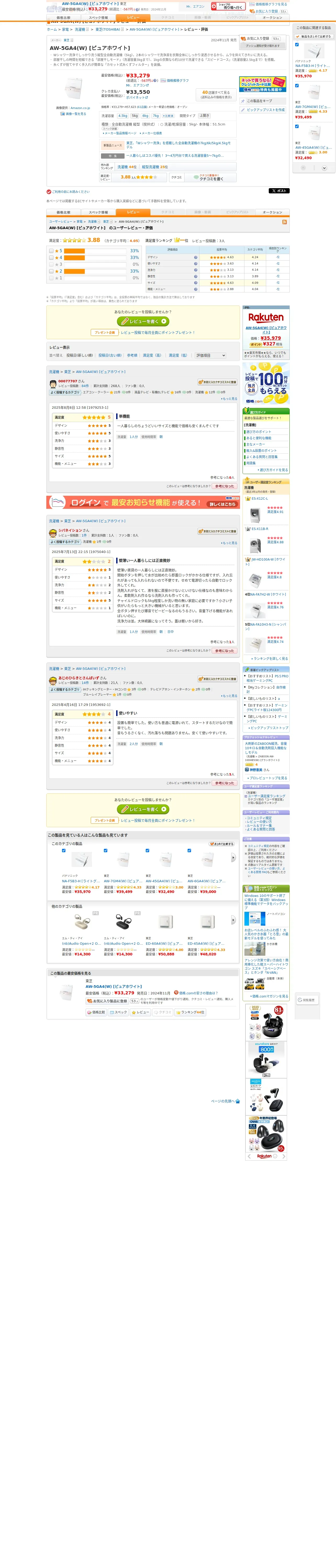Open ランキングを詳しく見る link

270,659
